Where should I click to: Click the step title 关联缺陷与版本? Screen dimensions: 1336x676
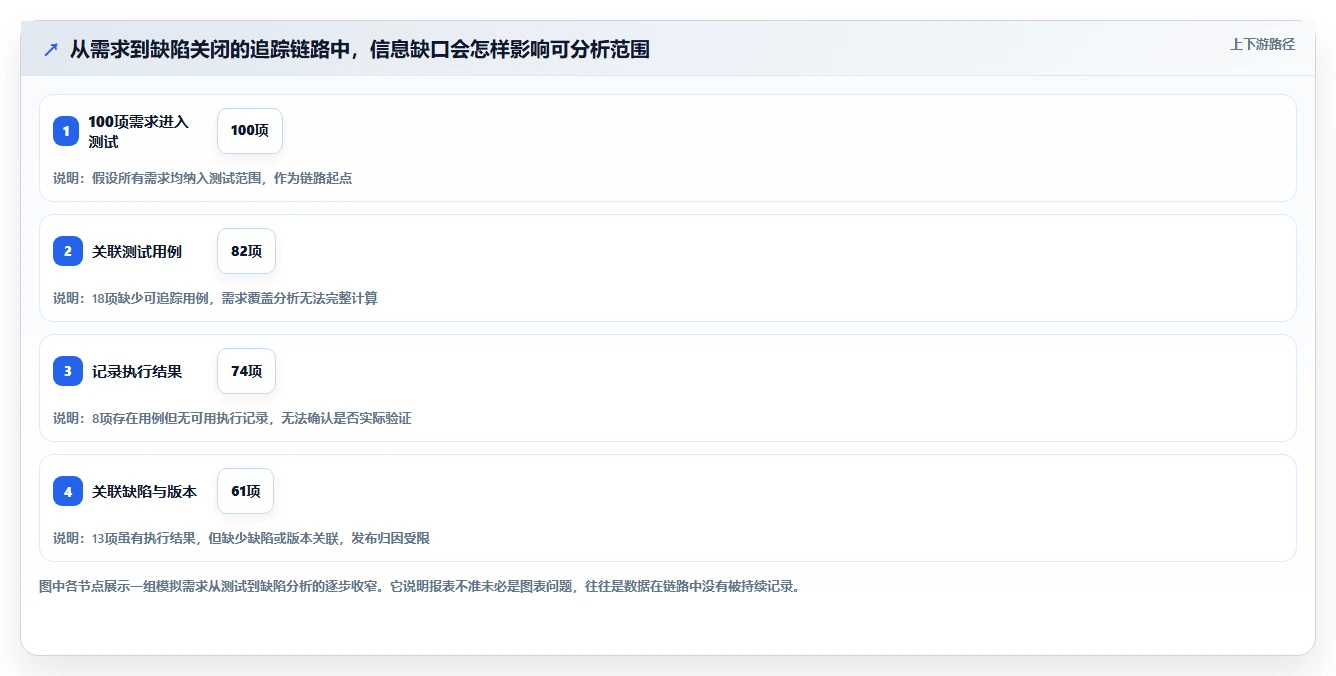(x=145, y=492)
